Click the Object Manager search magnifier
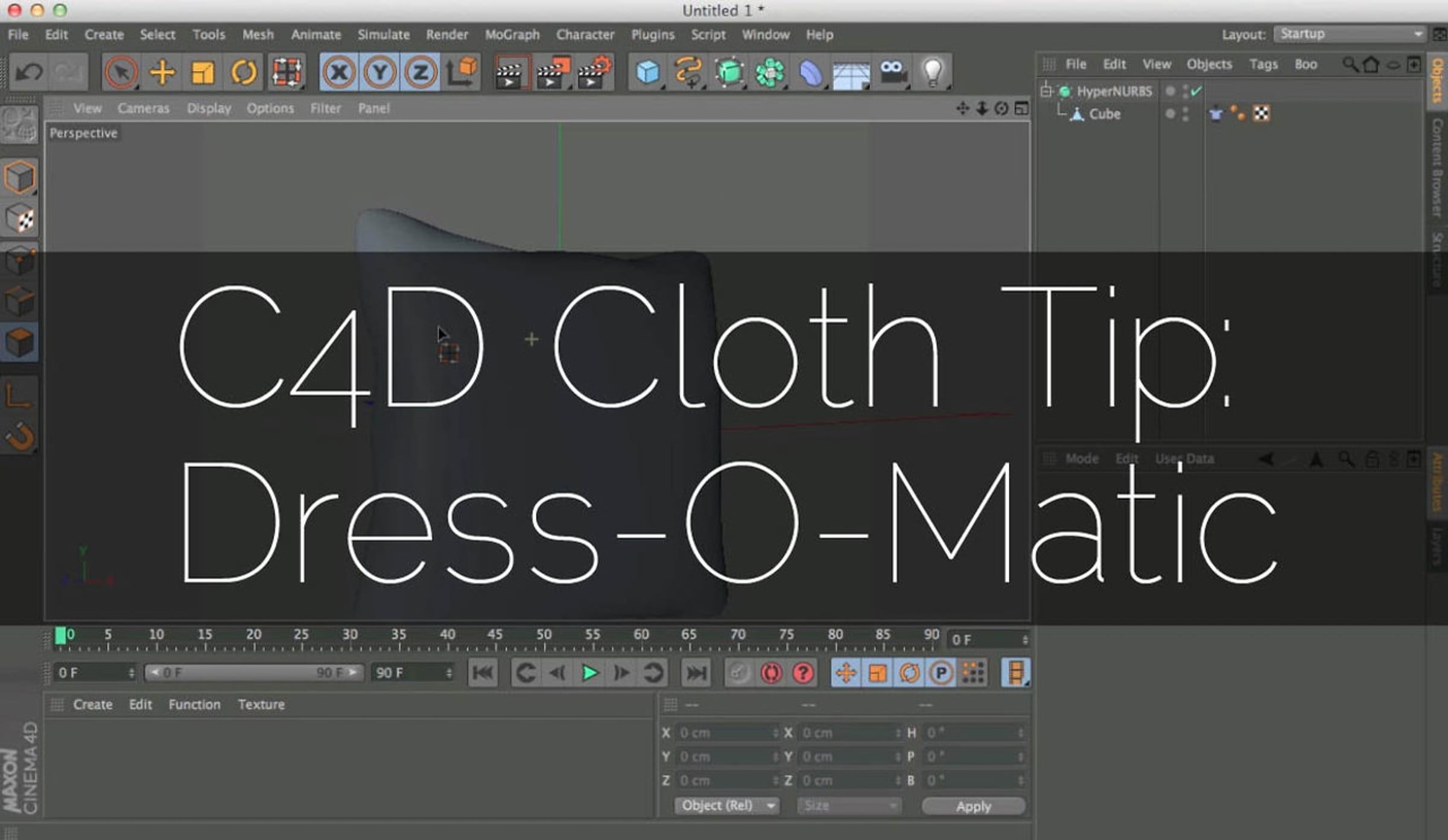 tap(1350, 65)
